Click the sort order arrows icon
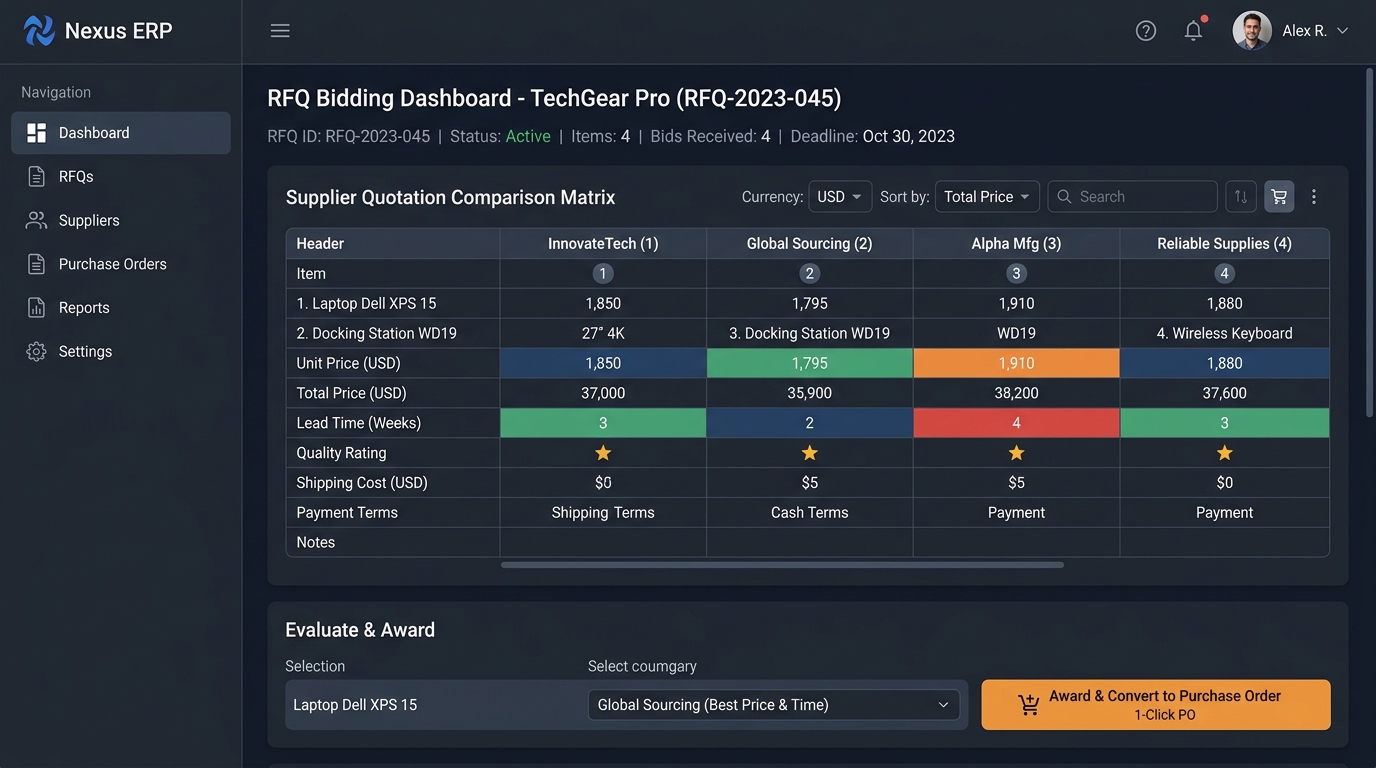1376x768 pixels. 1241,197
